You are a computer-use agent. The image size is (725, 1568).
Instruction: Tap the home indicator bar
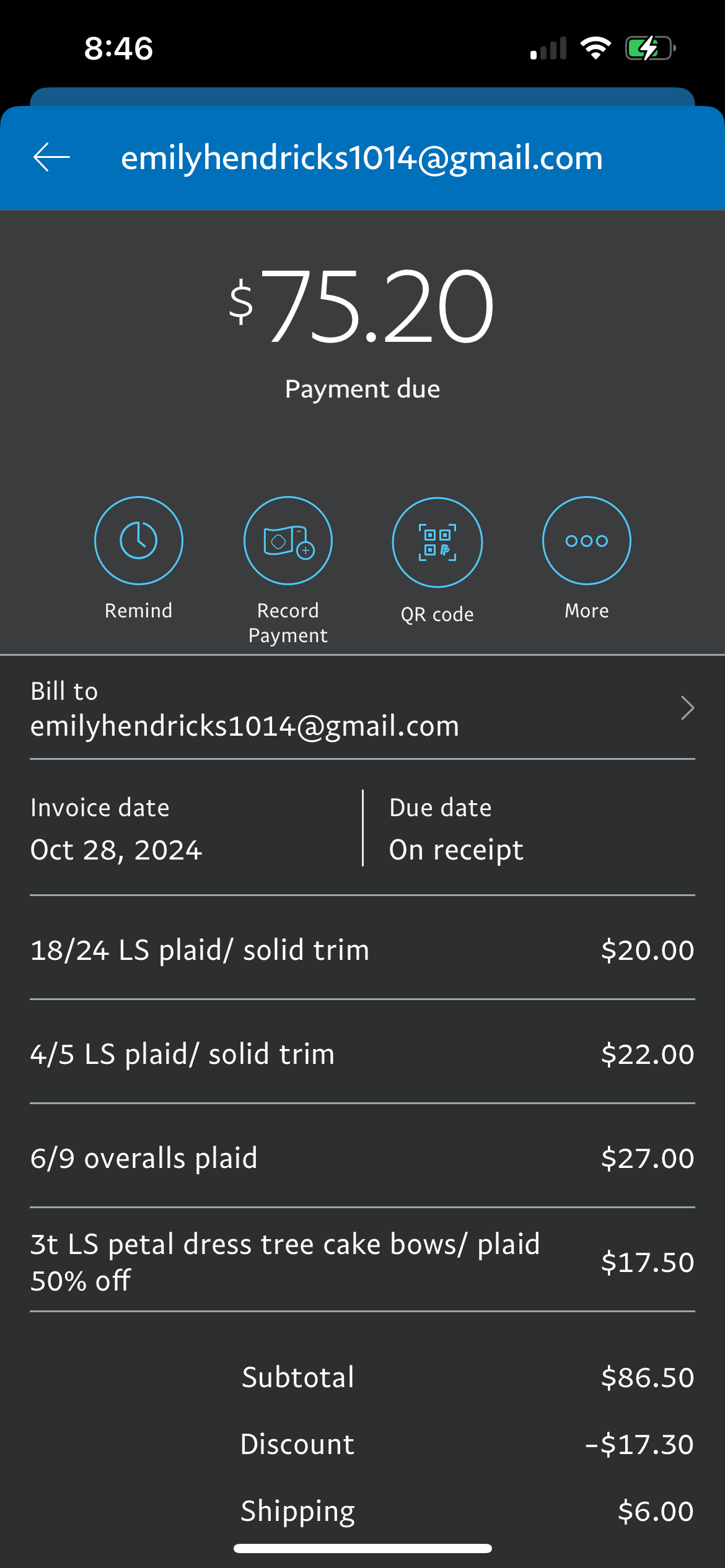[x=362, y=1548]
